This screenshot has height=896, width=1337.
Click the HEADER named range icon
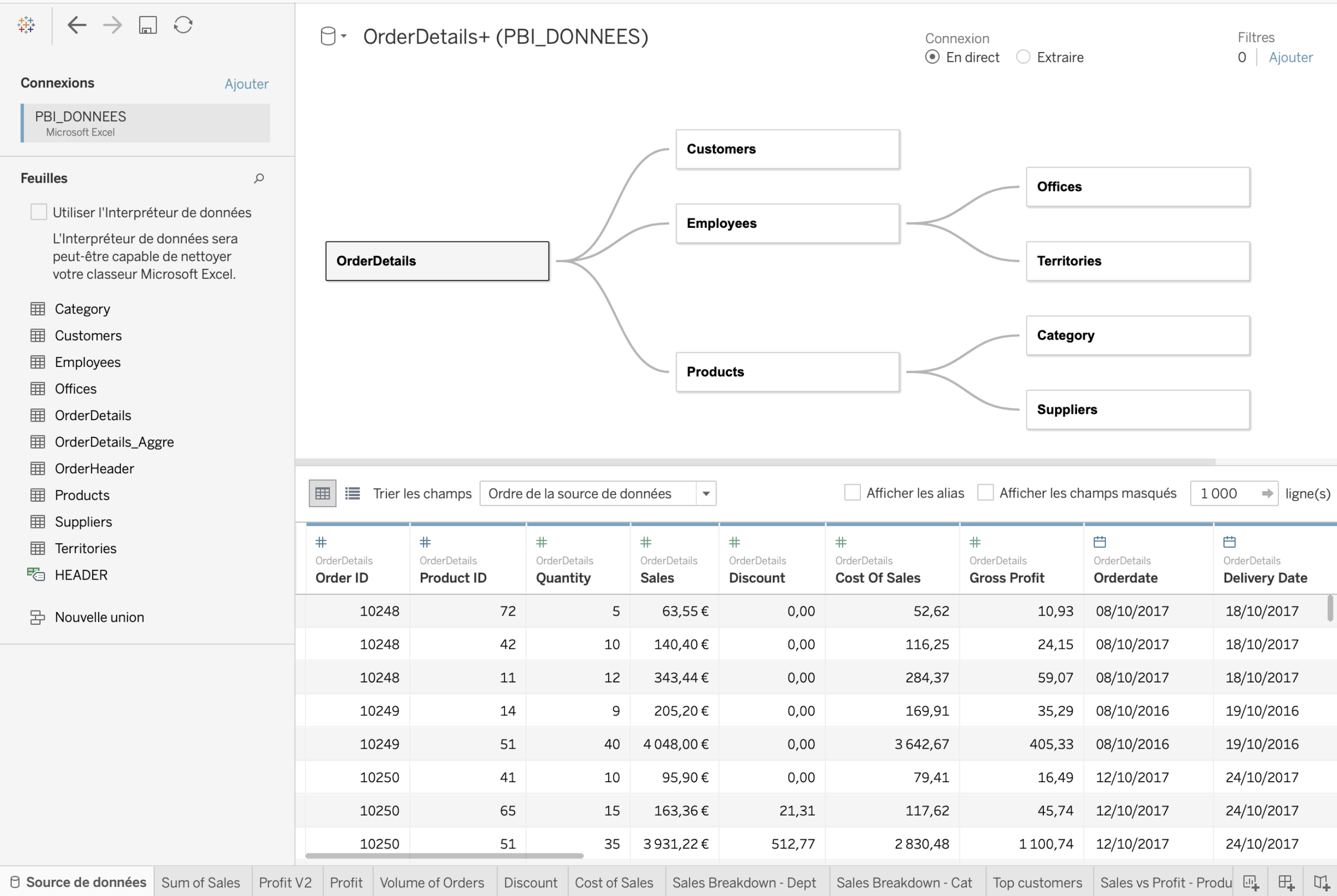36,574
